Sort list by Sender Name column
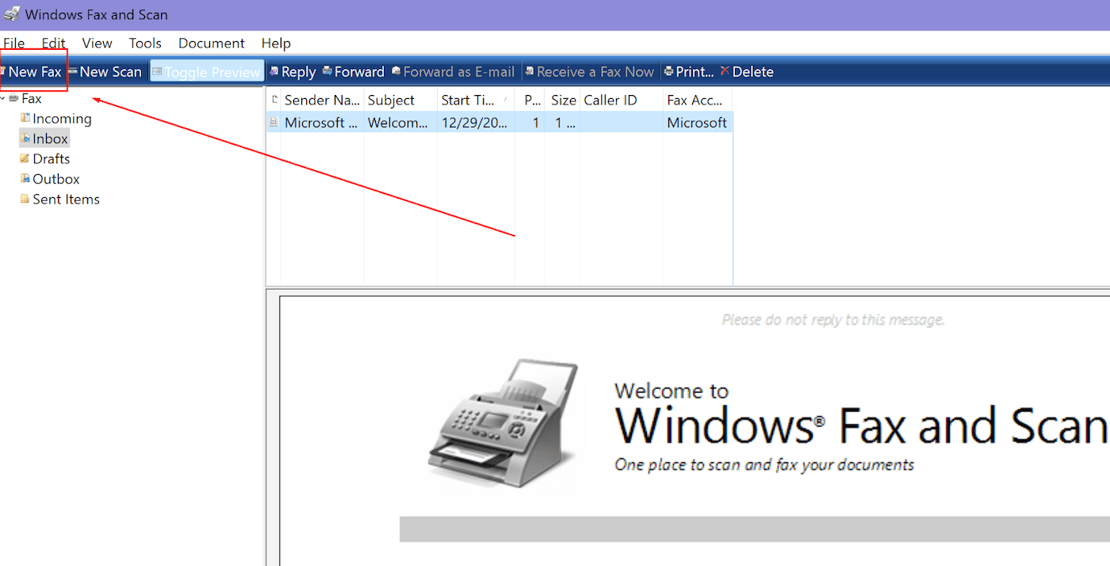 320,100
